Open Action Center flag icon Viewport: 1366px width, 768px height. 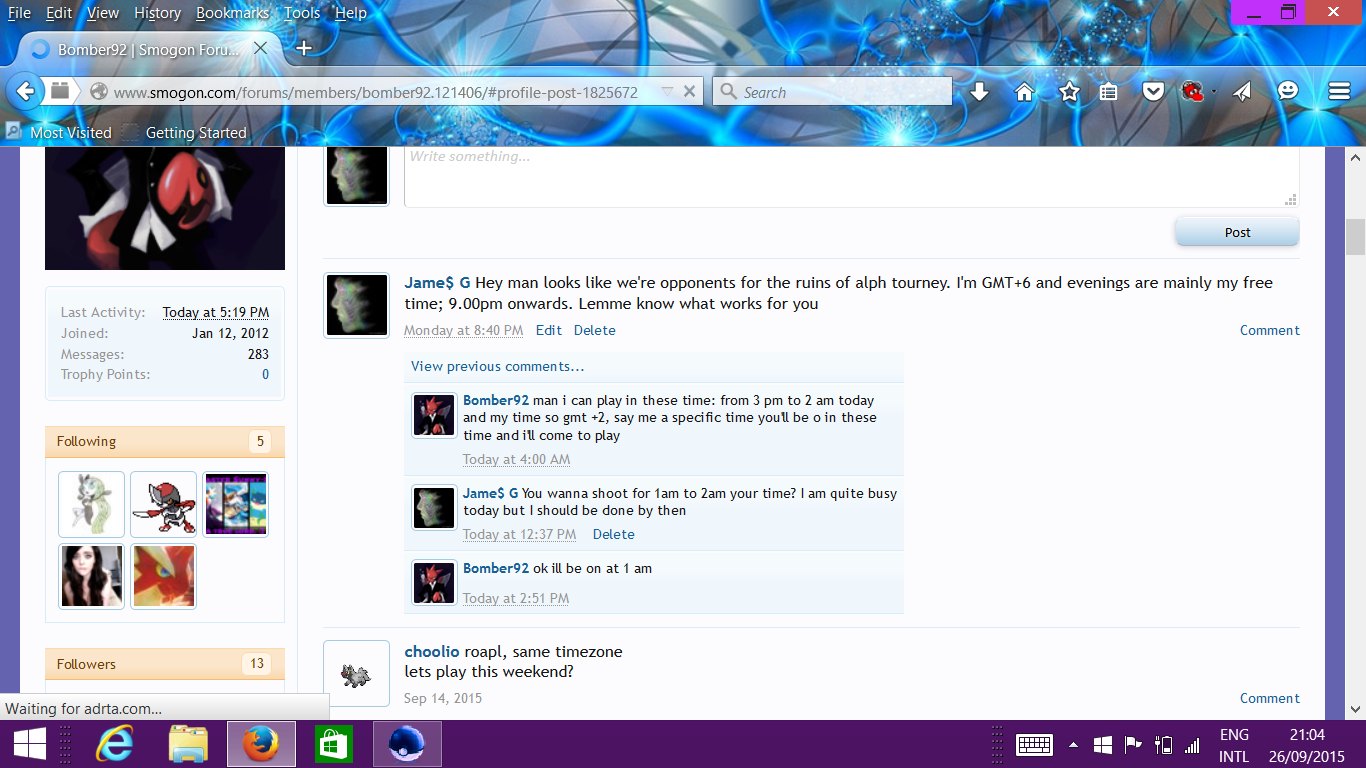(1133, 745)
